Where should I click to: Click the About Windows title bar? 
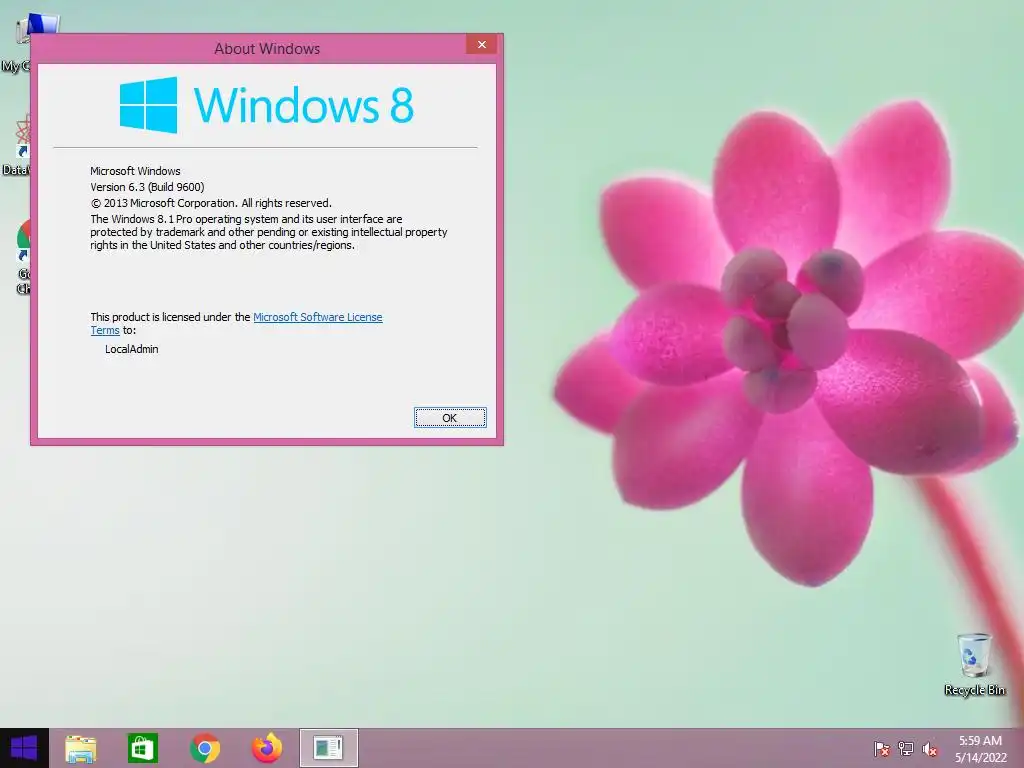[x=266, y=48]
